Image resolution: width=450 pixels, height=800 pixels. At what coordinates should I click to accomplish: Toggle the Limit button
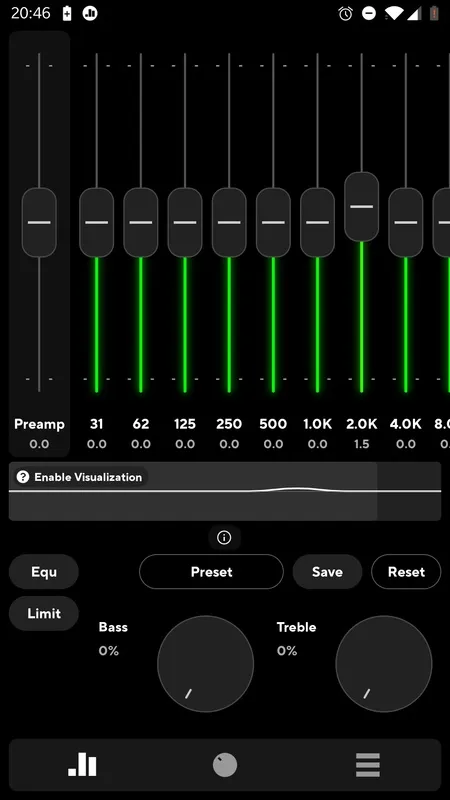44,613
